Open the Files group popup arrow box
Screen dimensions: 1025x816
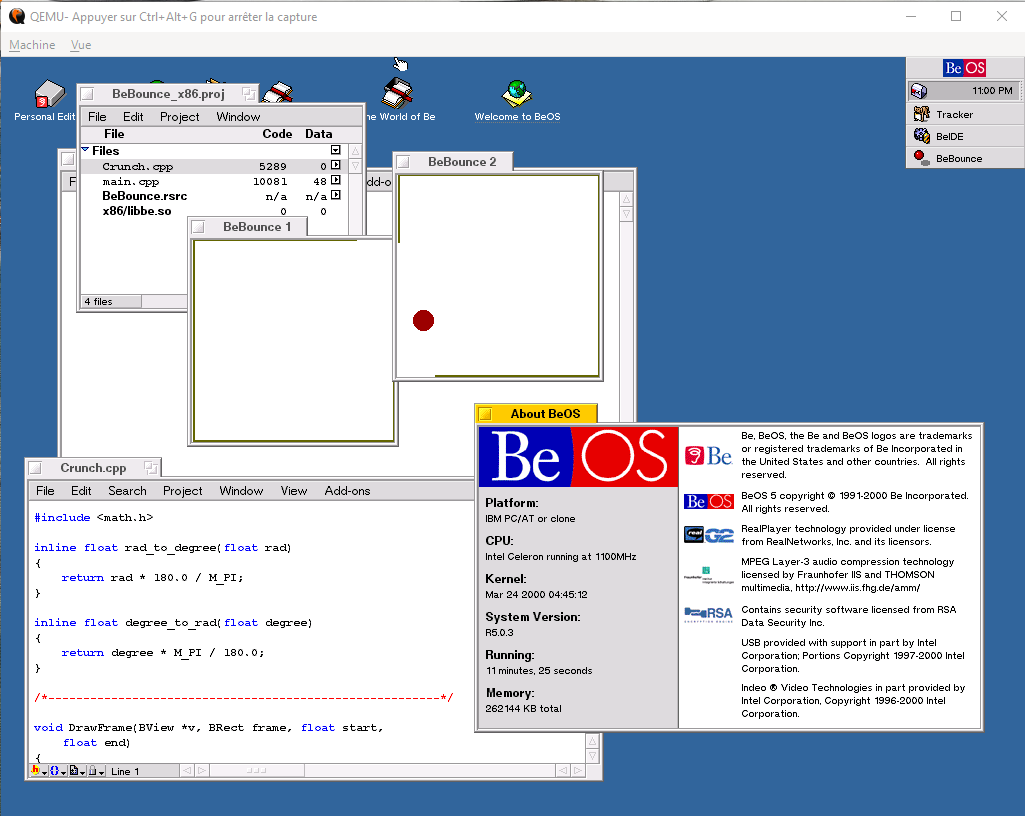pyautogui.click(x=335, y=150)
